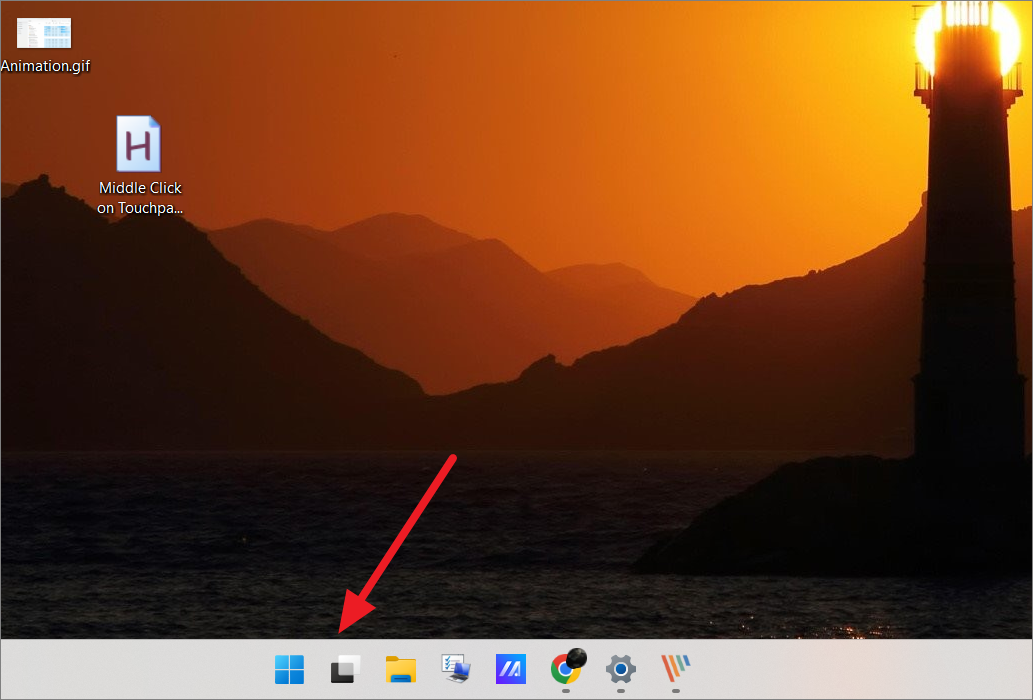Viewport: 1033px width, 700px height.
Task: Open the dark overlapping-squares app beside Start
Action: [344, 670]
